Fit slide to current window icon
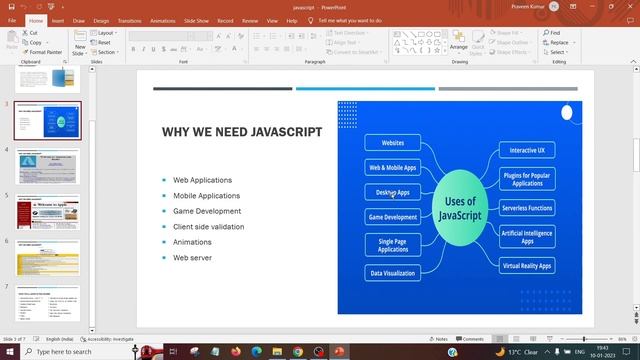640x360 pixels. (635, 339)
